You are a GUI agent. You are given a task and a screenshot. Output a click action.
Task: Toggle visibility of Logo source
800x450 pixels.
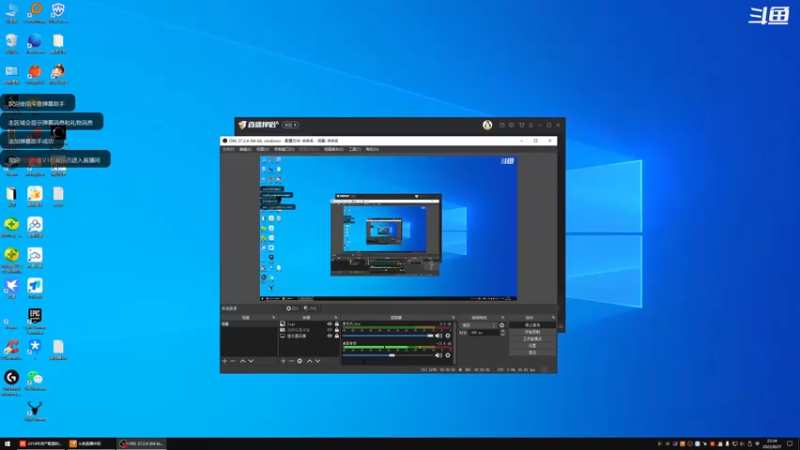pyautogui.click(x=330, y=324)
